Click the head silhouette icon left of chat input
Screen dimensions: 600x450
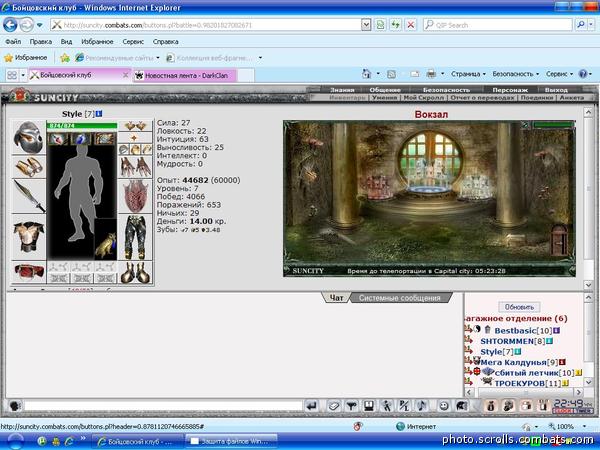(x=15, y=406)
